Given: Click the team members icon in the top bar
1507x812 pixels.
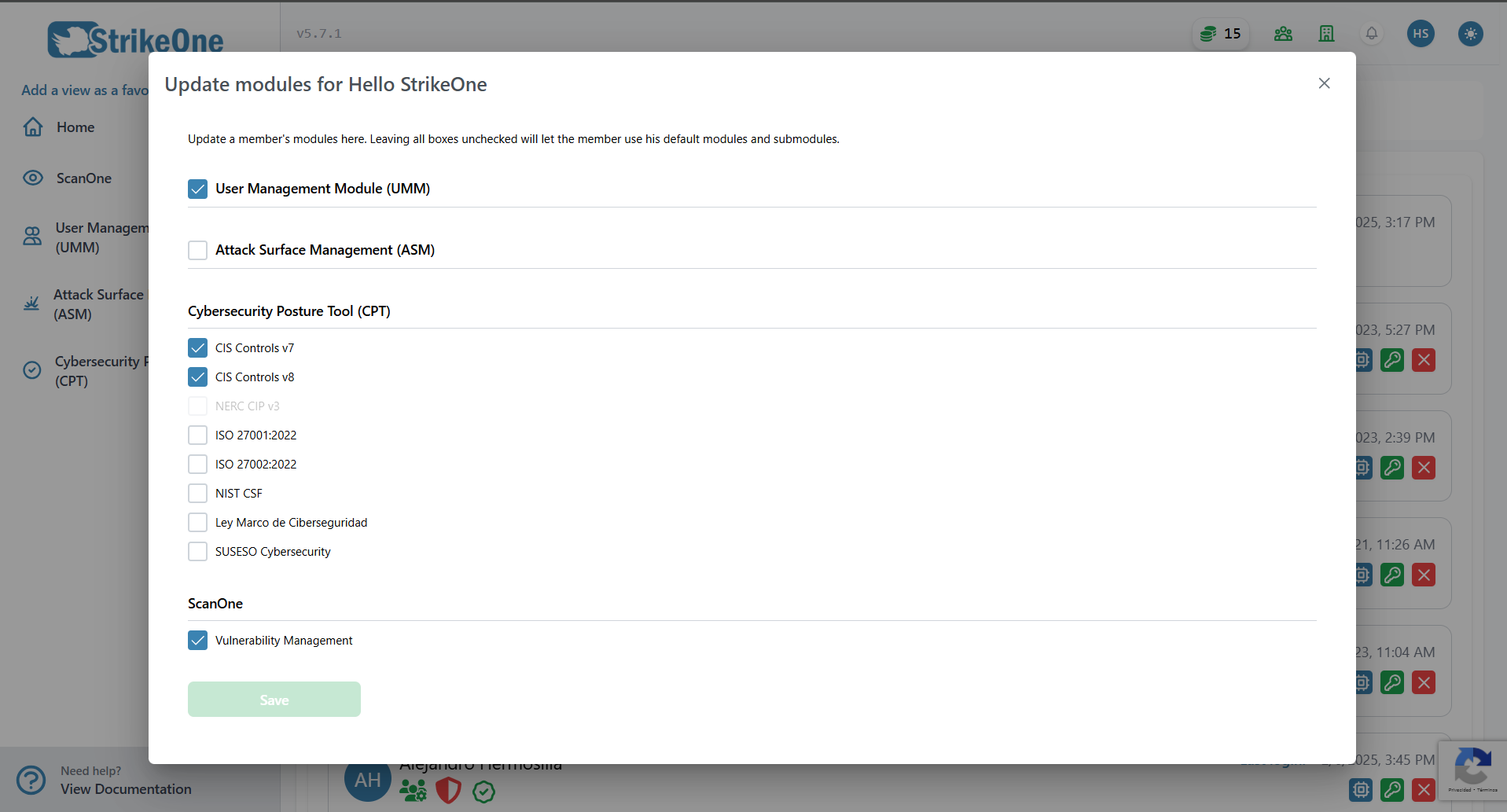Looking at the screenshot, I should click(x=1282, y=34).
